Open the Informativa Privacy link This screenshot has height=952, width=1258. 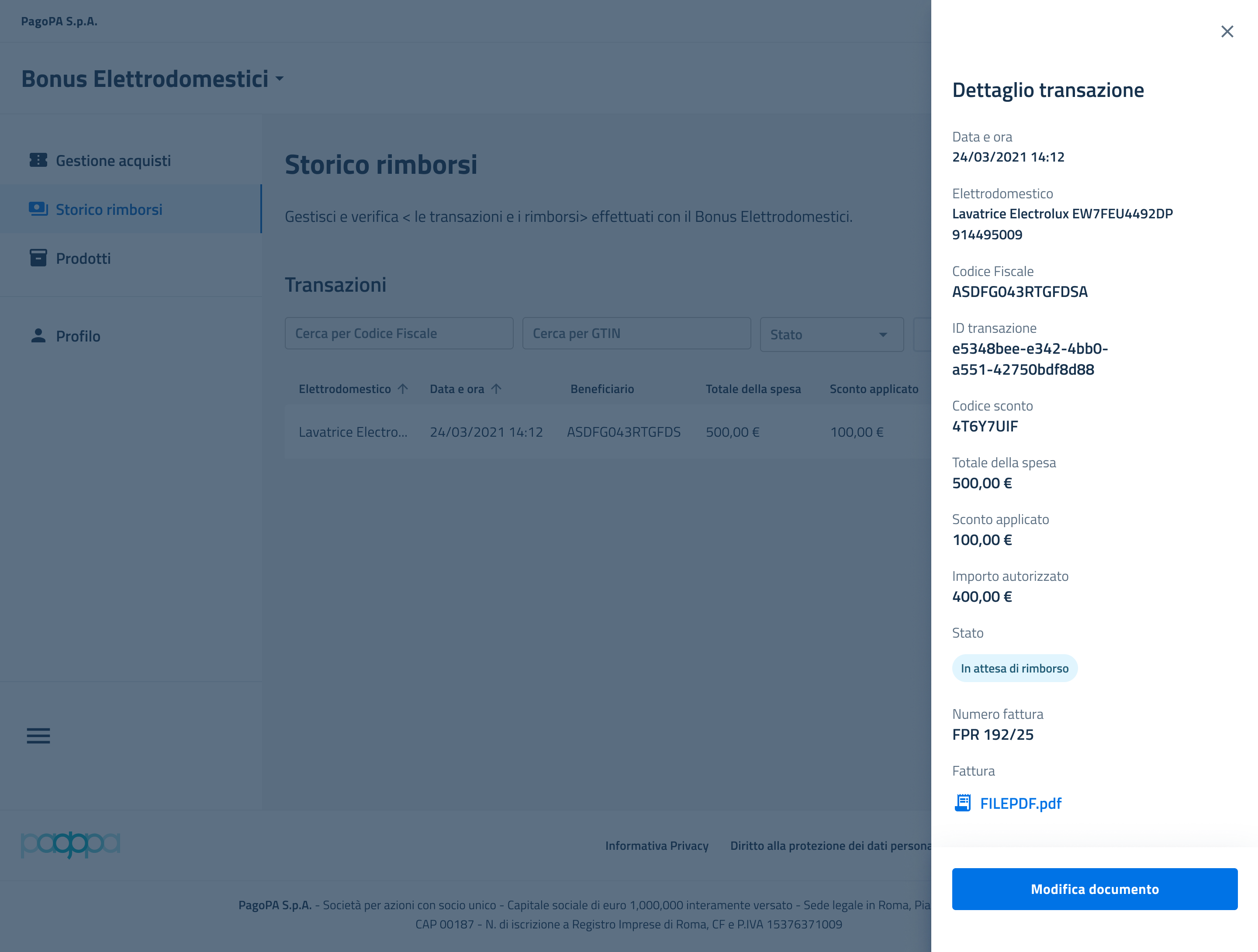656,845
